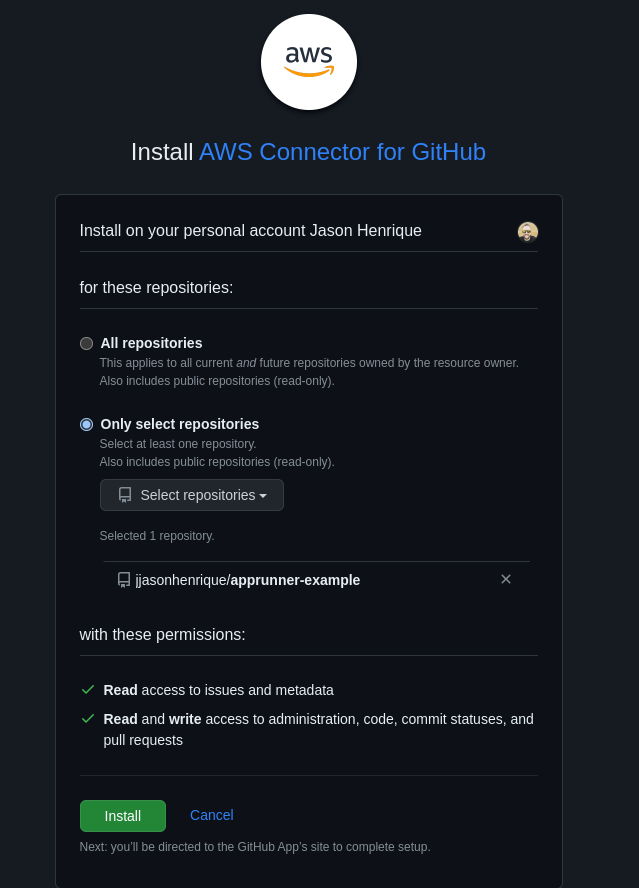Click the "Selected 1 repository." status text
Viewport: 639px width, 888px height.
coord(157,536)
